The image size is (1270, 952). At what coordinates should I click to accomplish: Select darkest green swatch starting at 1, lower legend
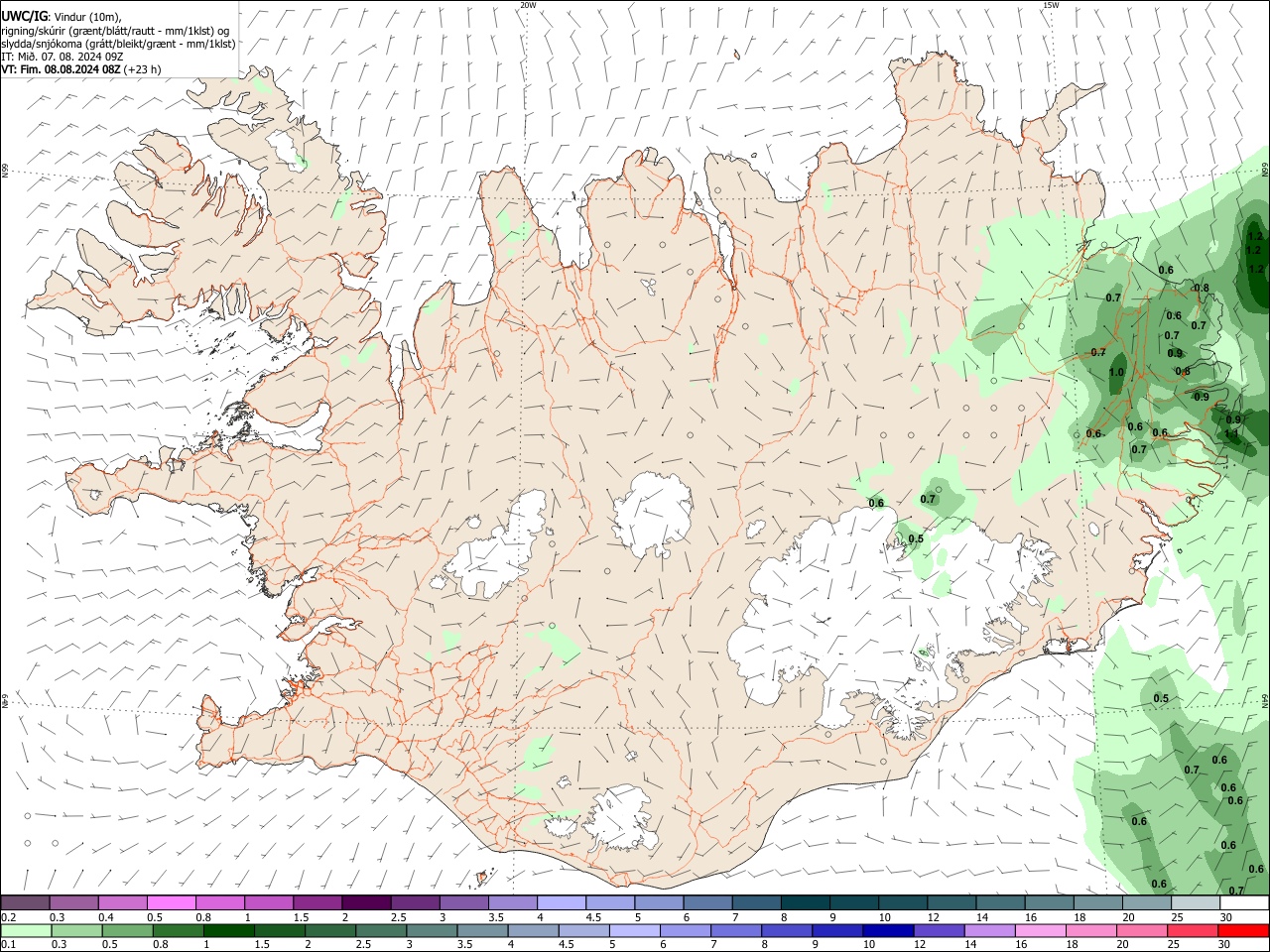click(x=228, y=931)
